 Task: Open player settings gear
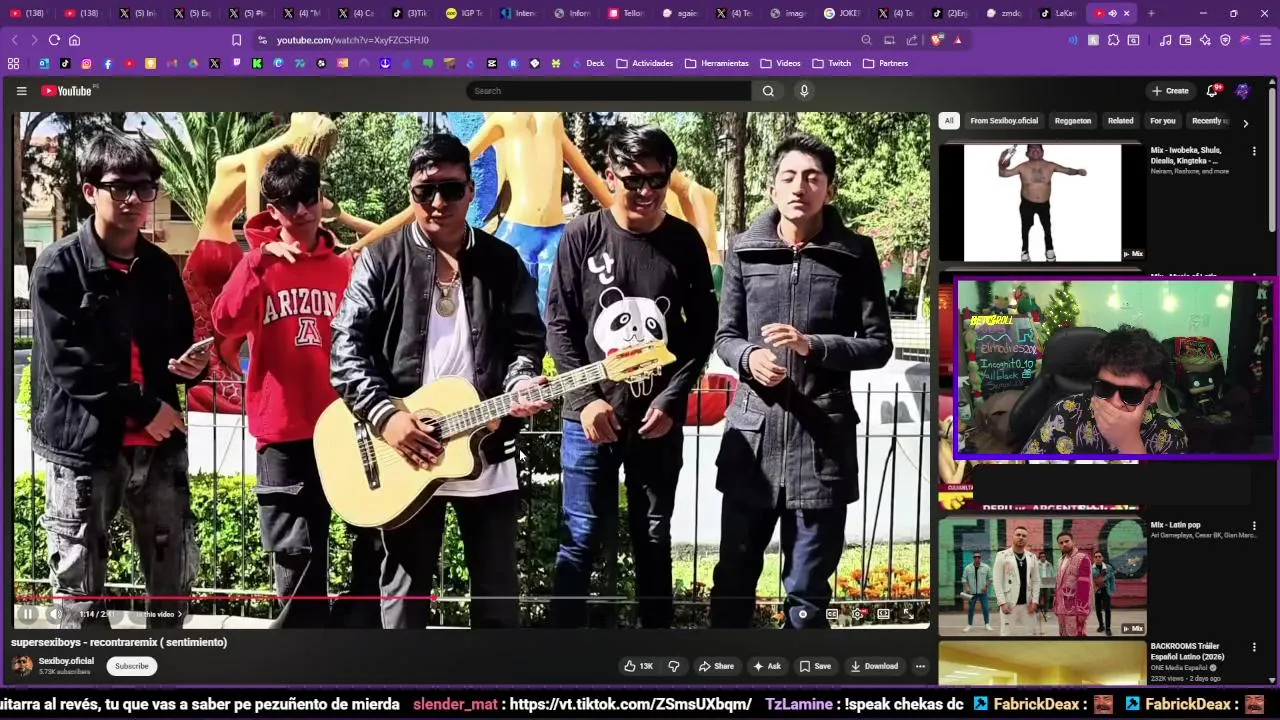pos(857,614)
